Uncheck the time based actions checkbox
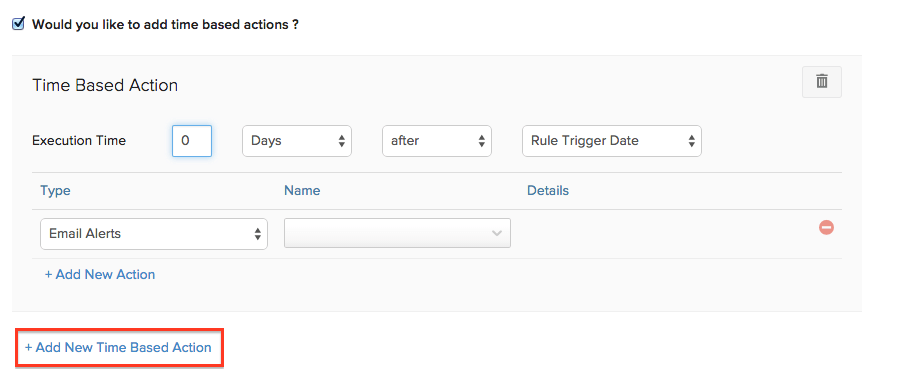The width and height of the screenshot is (916, 375). pyautogui.click(x=18, y=24)
